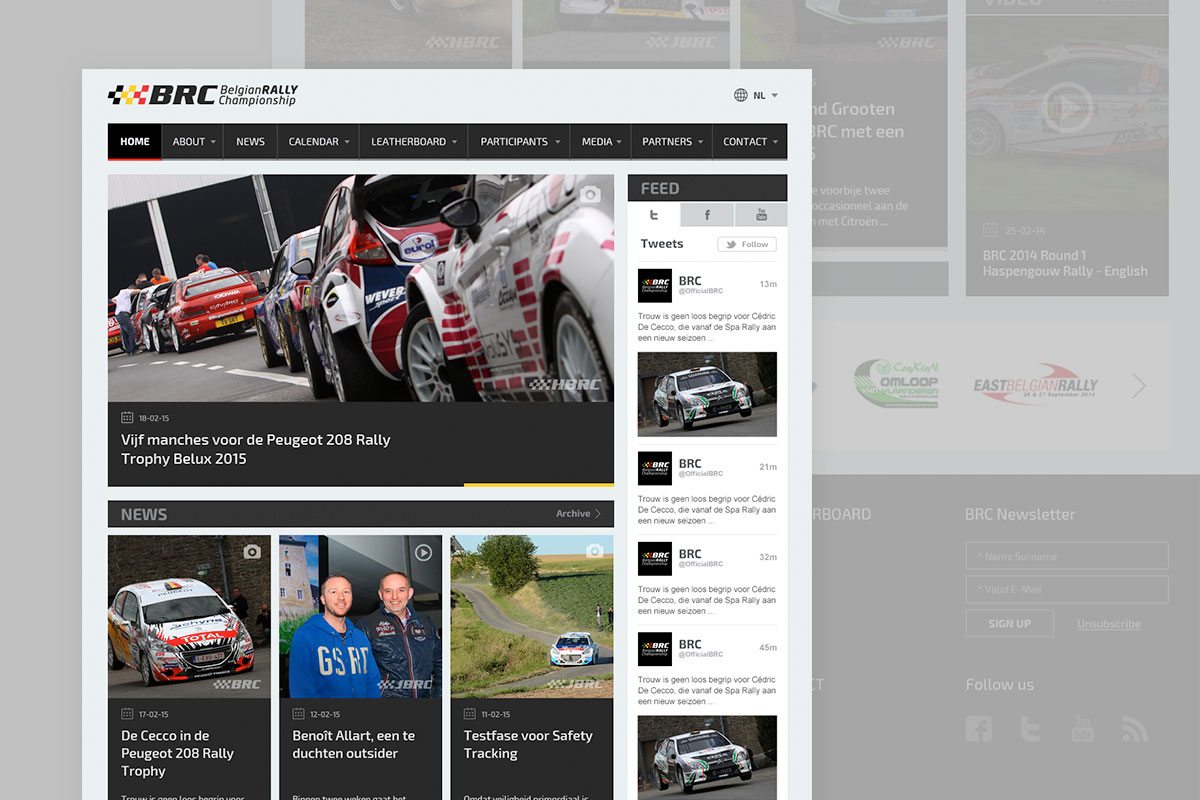Open the ABOUT dropdown menu
Image resolution: width=1200 pixels, height=800 pixels.
(x=193, y=142)
